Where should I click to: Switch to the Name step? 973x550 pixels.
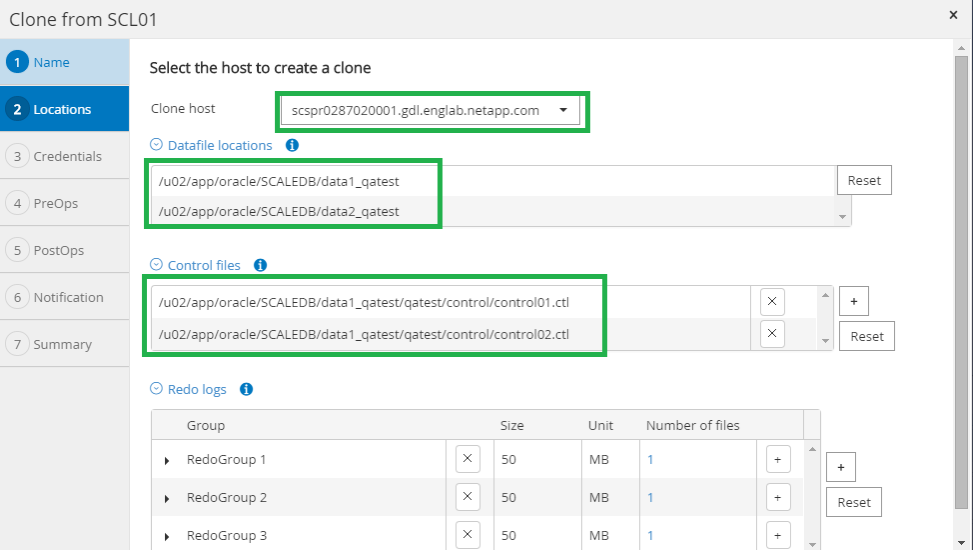tap(51, 62)
